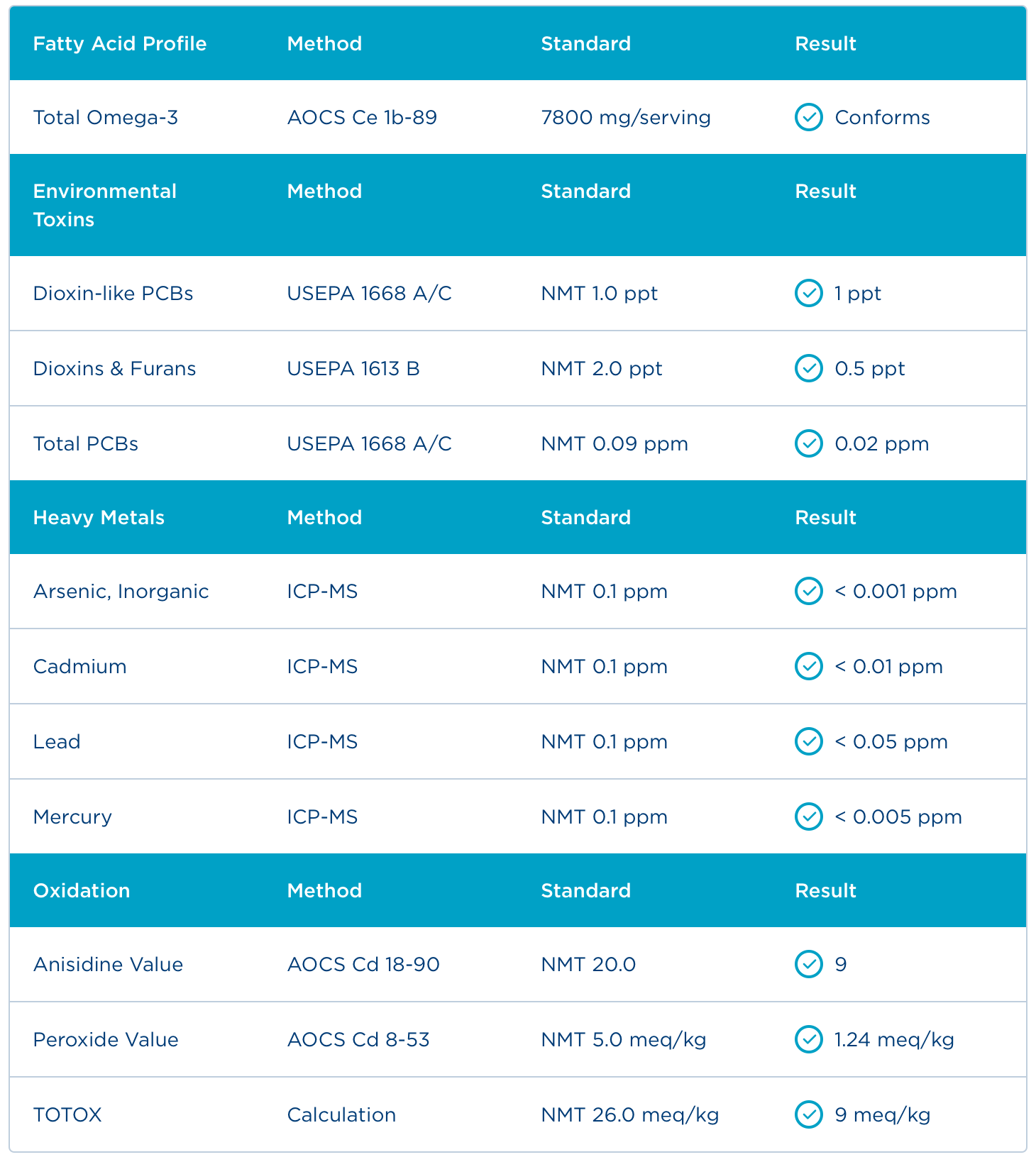Viewport: 1036px width, 1157px height.
Task: Click the AOCS Ce 1b-89 method text
Action: click(362, 117)
